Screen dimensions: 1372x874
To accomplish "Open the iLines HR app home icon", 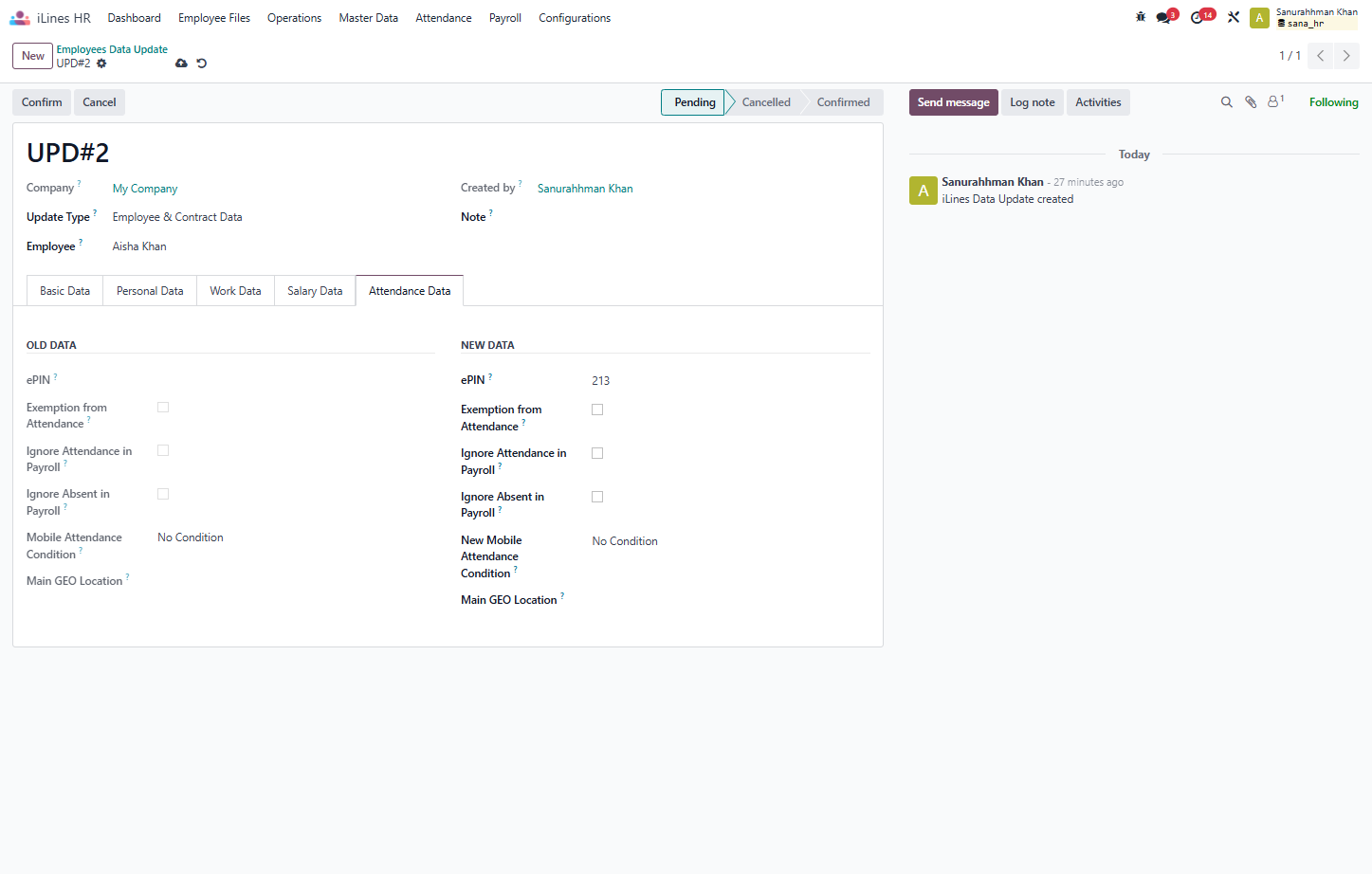I will [x=20, y=18].
